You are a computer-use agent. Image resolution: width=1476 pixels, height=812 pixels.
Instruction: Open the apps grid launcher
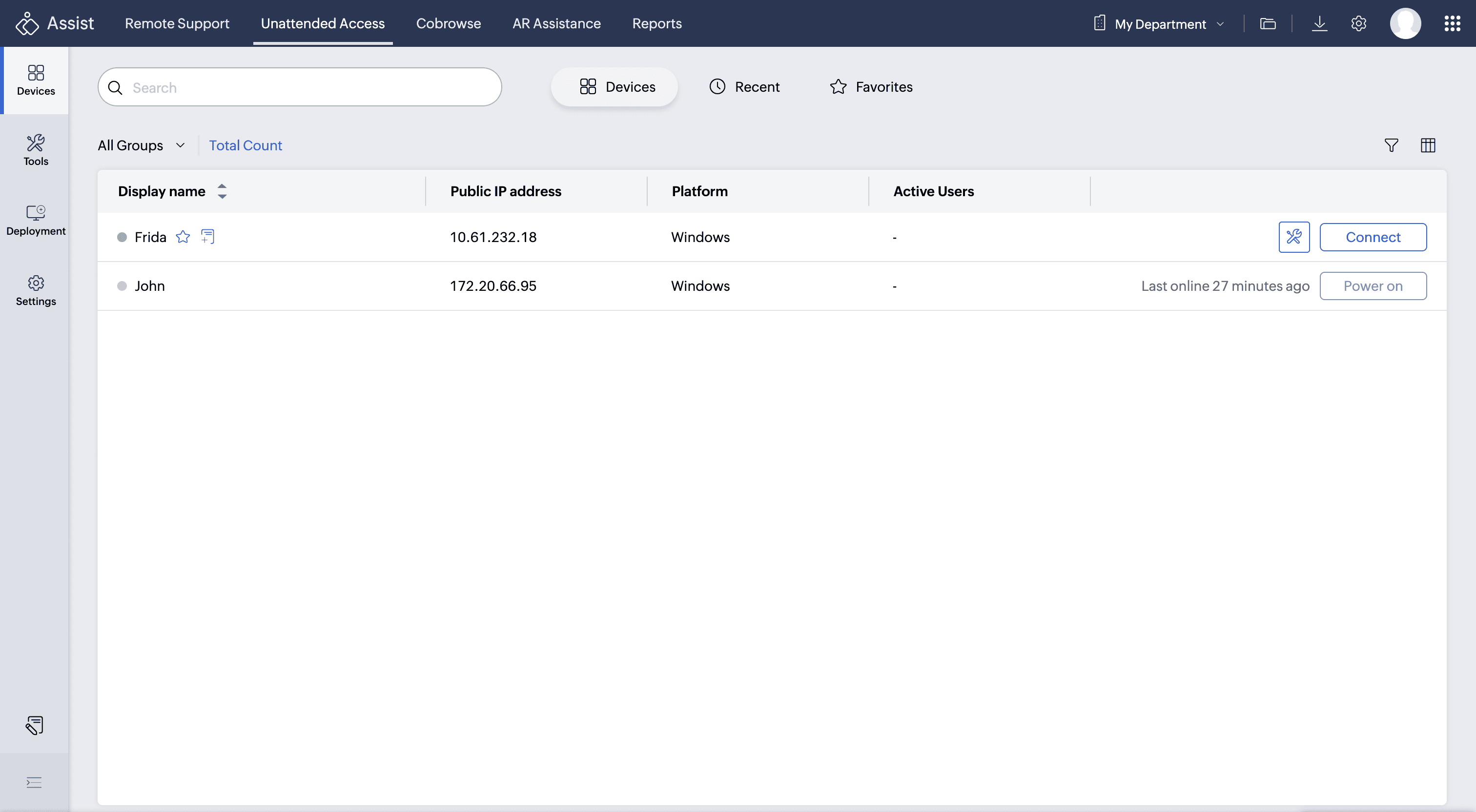tap(1452, 23)
